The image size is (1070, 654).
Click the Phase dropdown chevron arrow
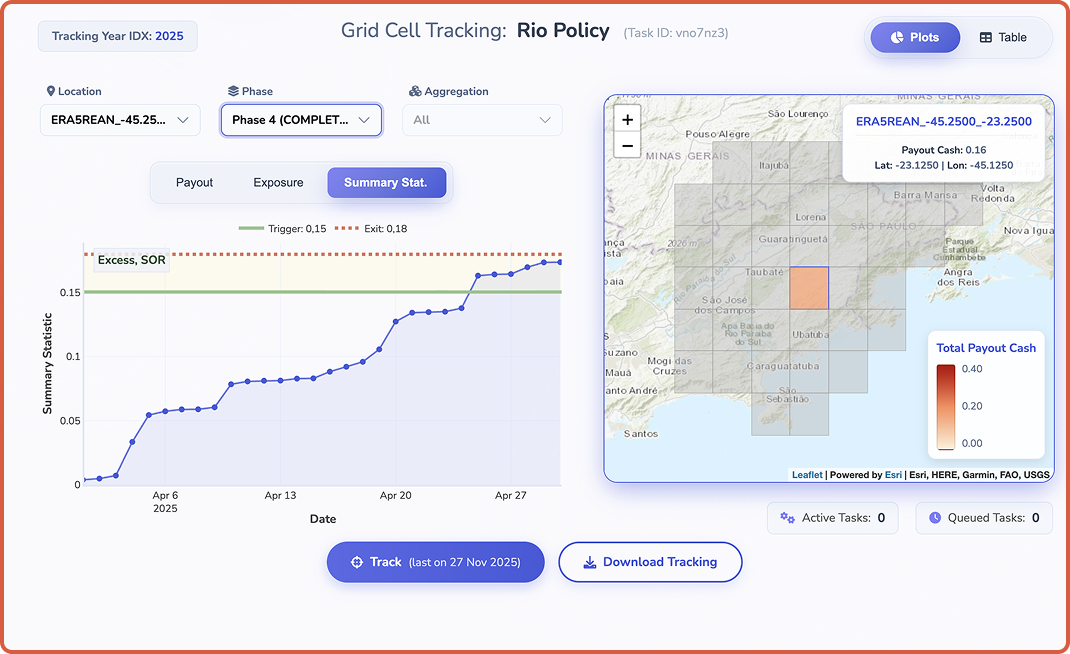coord(364,120)
